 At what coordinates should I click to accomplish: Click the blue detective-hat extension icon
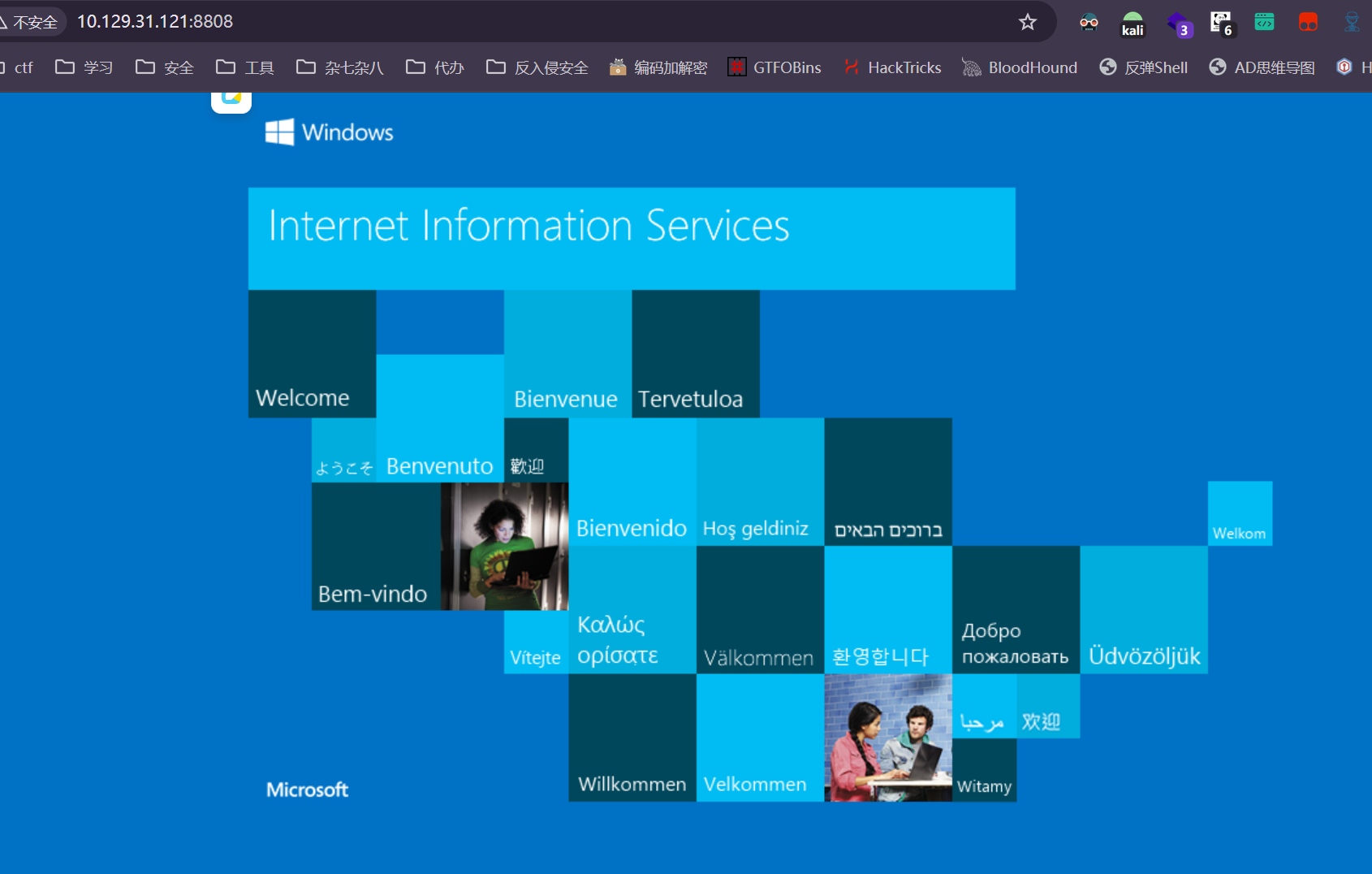[1351, 22]
